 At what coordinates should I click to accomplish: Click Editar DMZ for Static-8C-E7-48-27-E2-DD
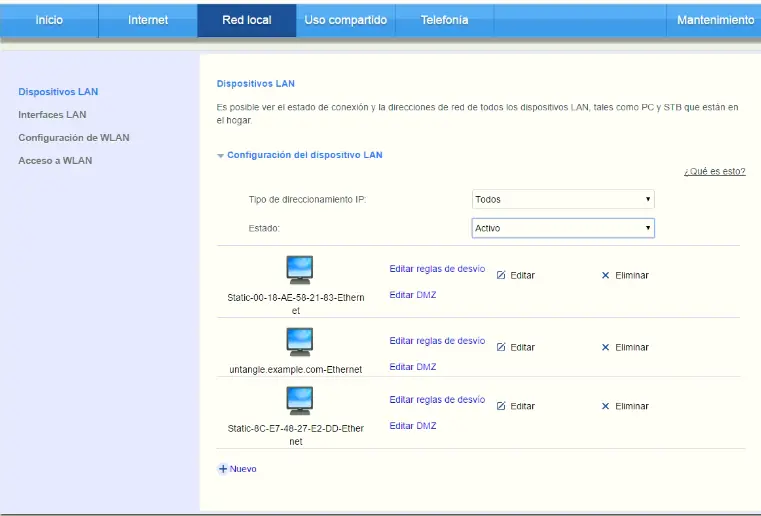(413, 425)
